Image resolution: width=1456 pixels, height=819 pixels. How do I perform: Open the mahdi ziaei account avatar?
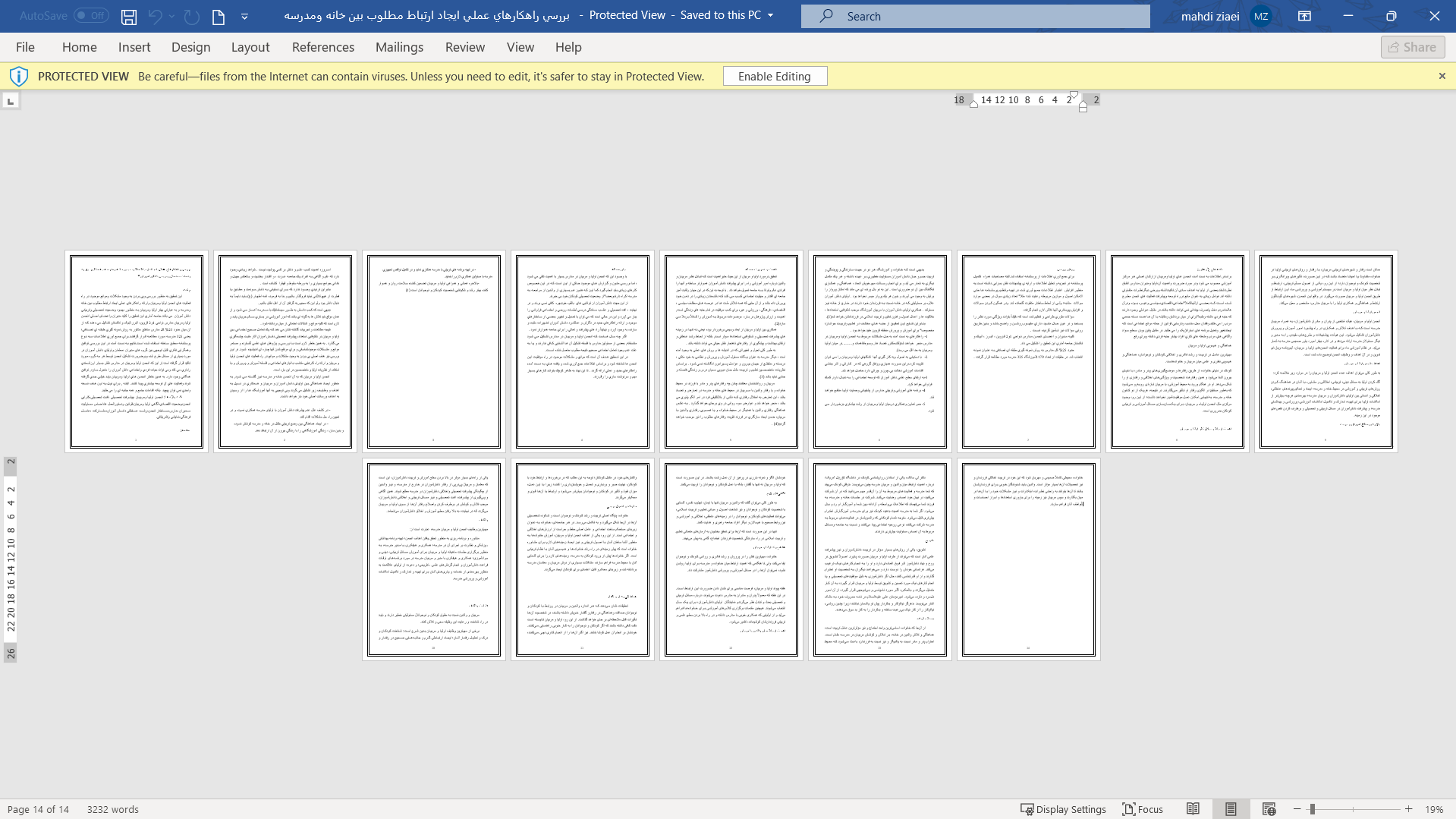click(1261, 16)
